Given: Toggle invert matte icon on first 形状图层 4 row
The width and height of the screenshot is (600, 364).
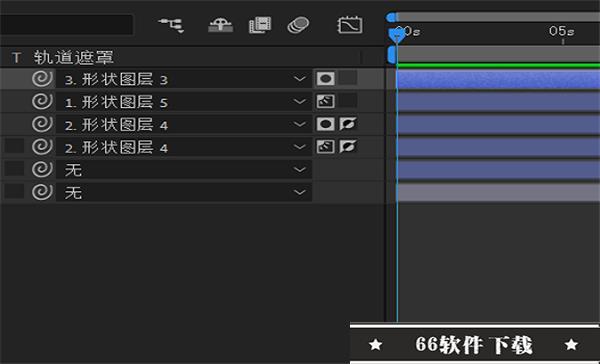Looking at the screenshot, I should [x=348, y=124].
